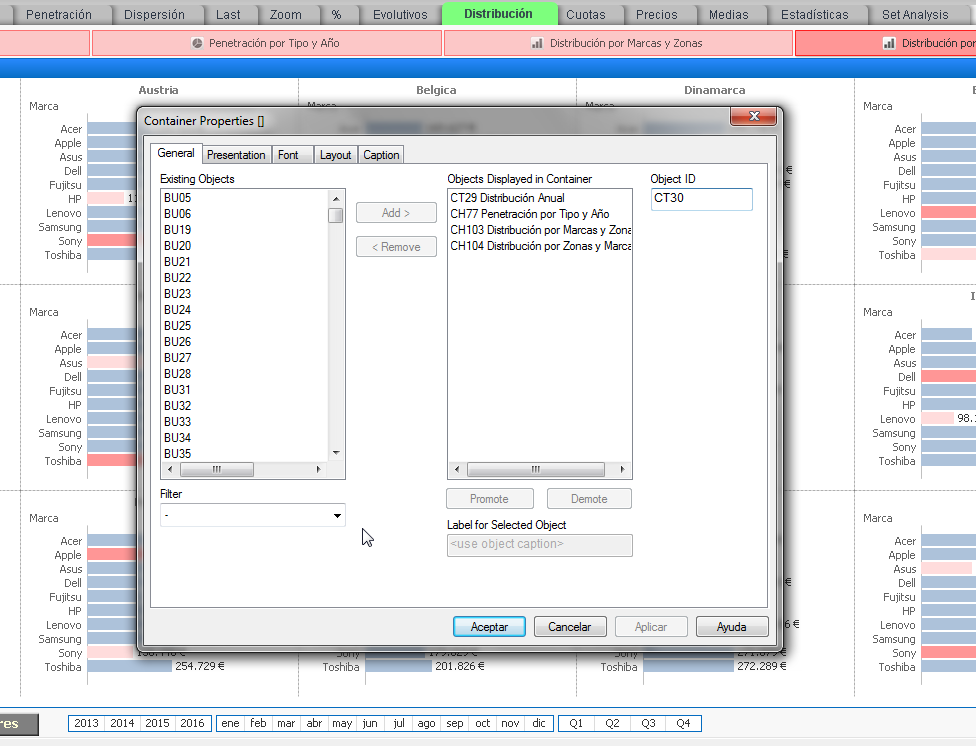The image size is (976, 746).
Task: Click the < Remove button
Action: 396,247
